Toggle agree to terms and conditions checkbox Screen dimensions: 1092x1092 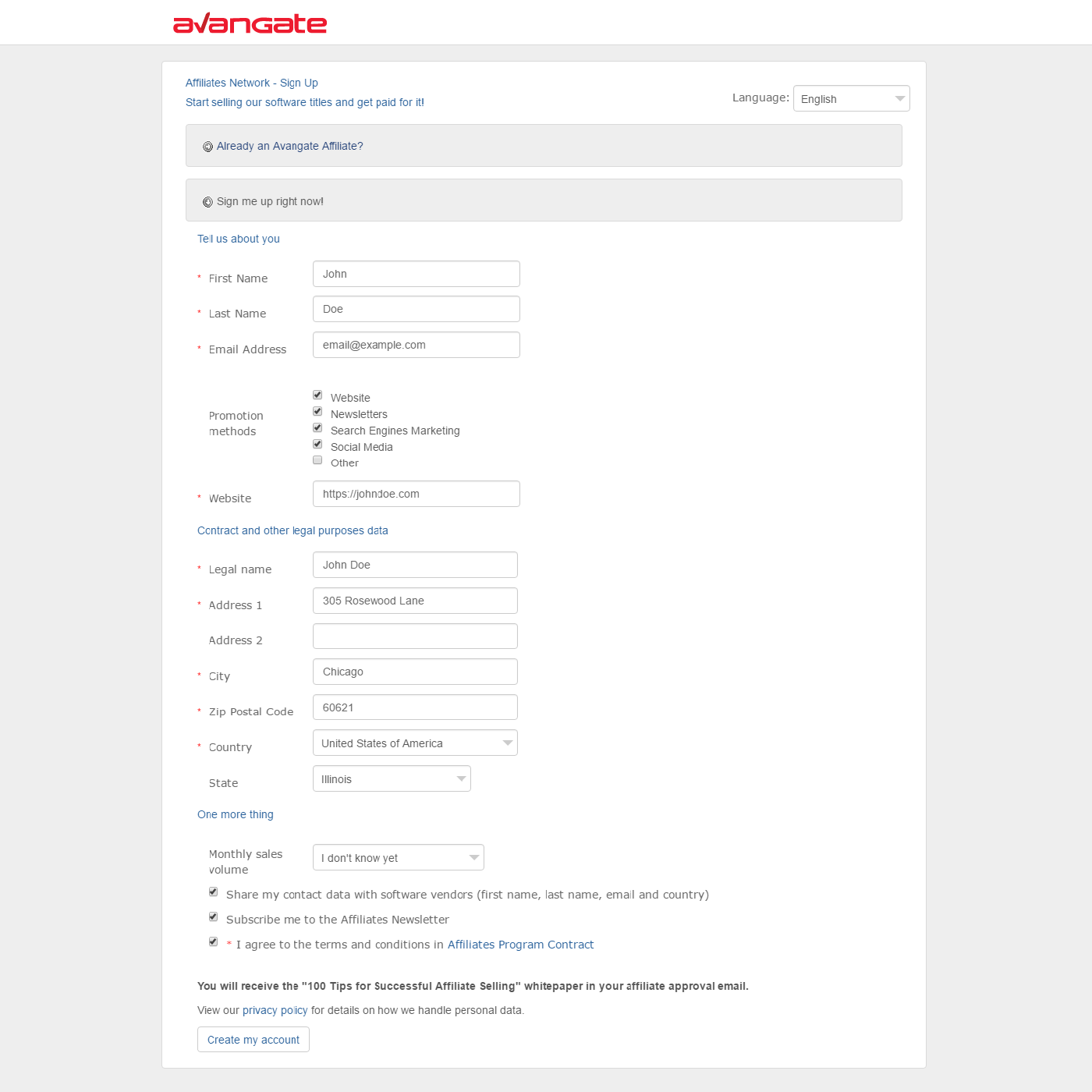213,941
